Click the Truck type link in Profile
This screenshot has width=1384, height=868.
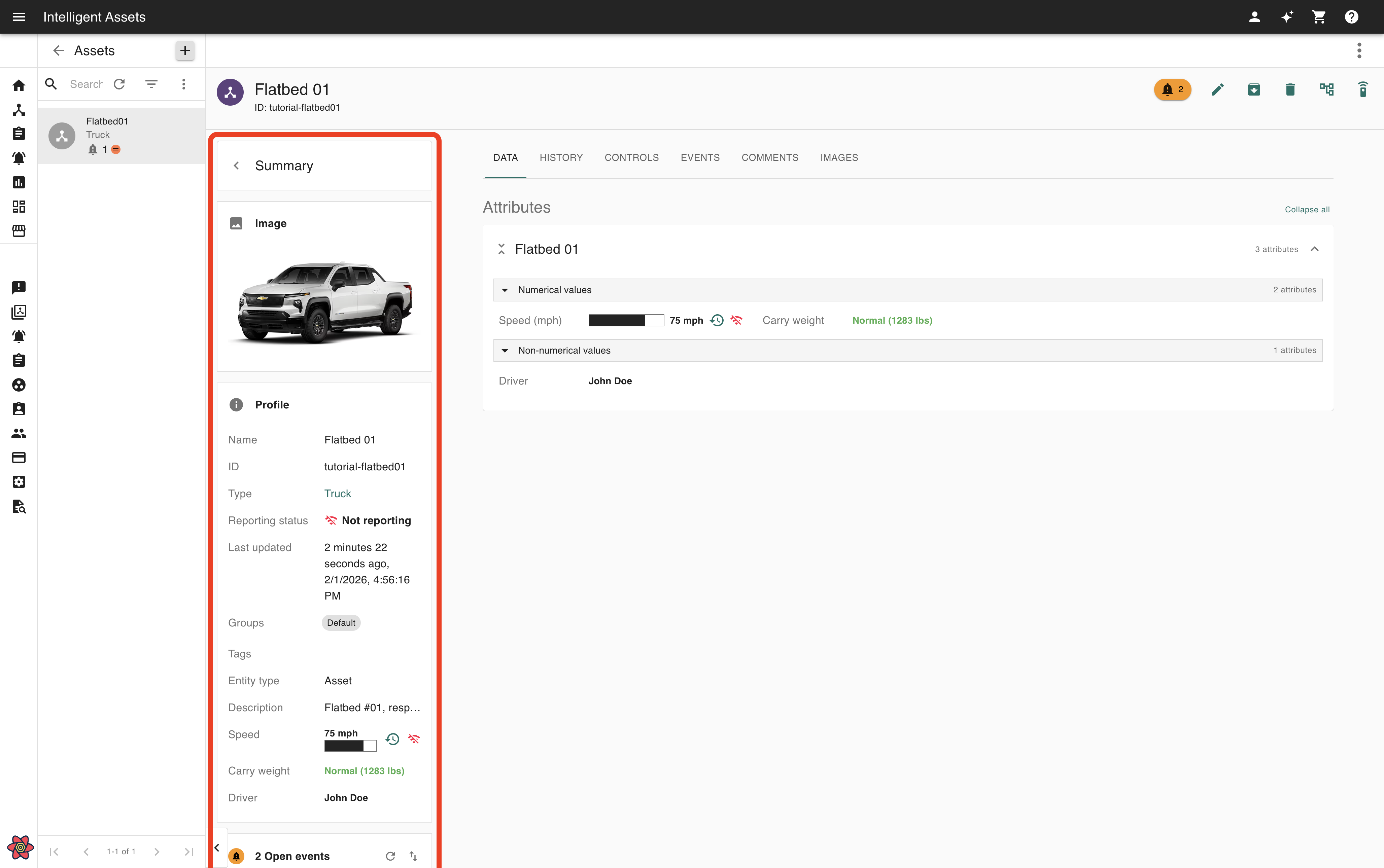point(337,494)
